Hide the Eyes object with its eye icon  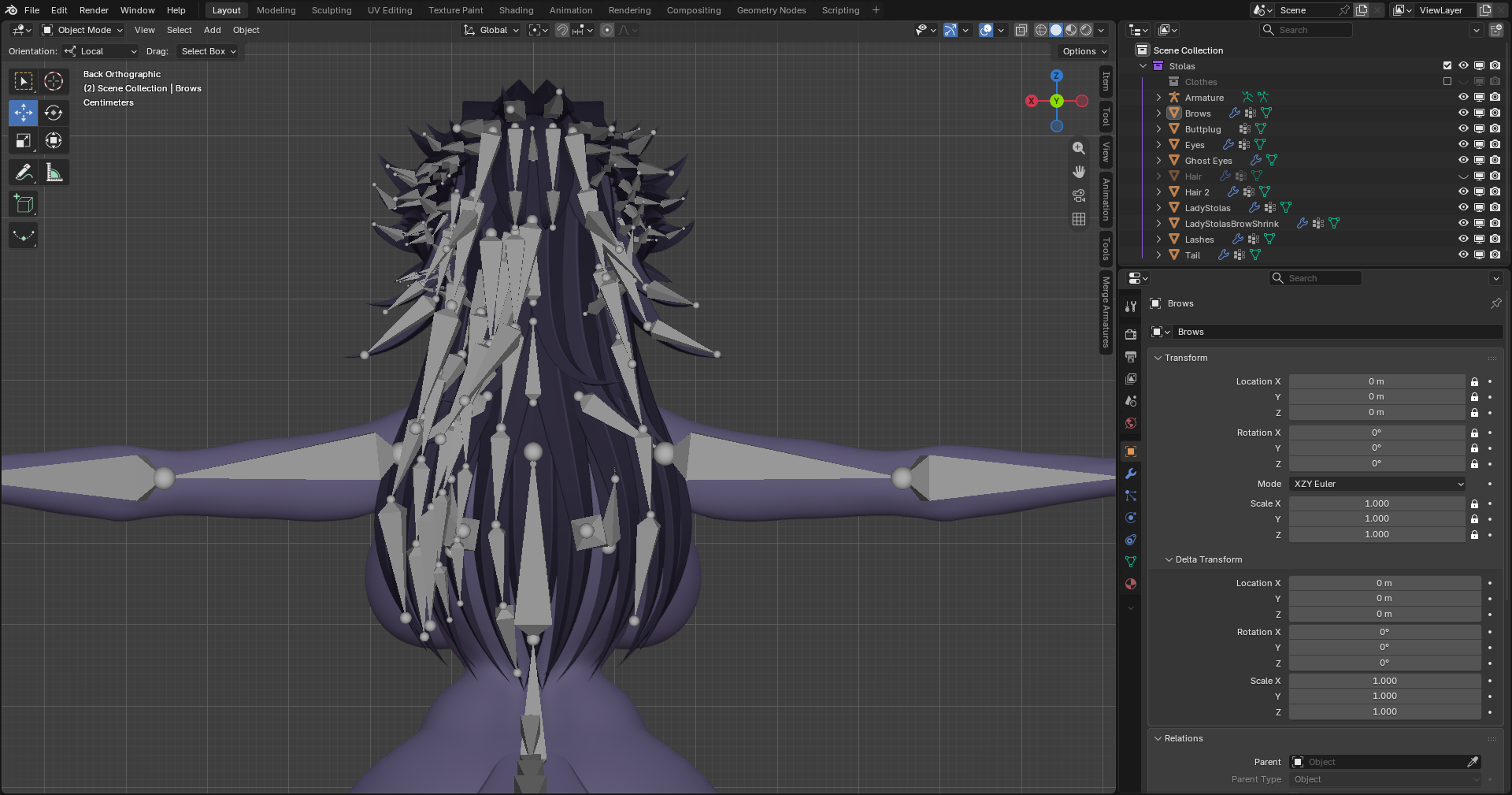[x=1463, y=145]
